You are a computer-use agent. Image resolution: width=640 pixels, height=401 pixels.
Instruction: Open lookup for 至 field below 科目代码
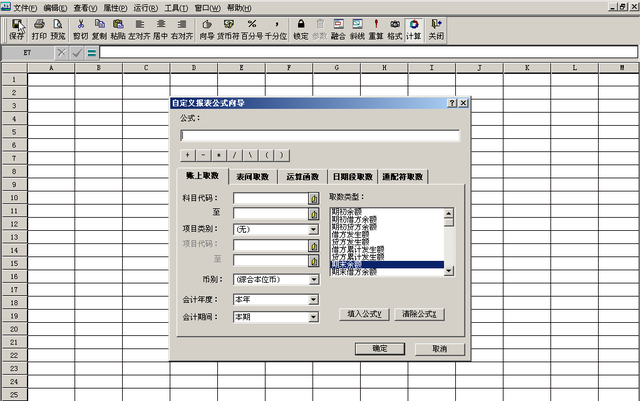(x=313, y=214)
